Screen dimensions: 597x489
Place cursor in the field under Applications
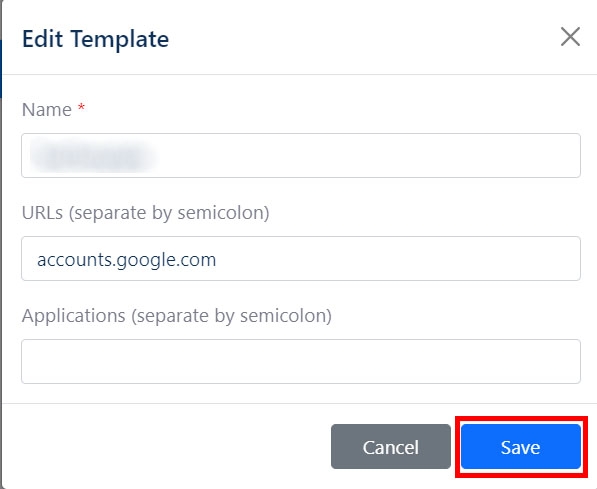301,361
